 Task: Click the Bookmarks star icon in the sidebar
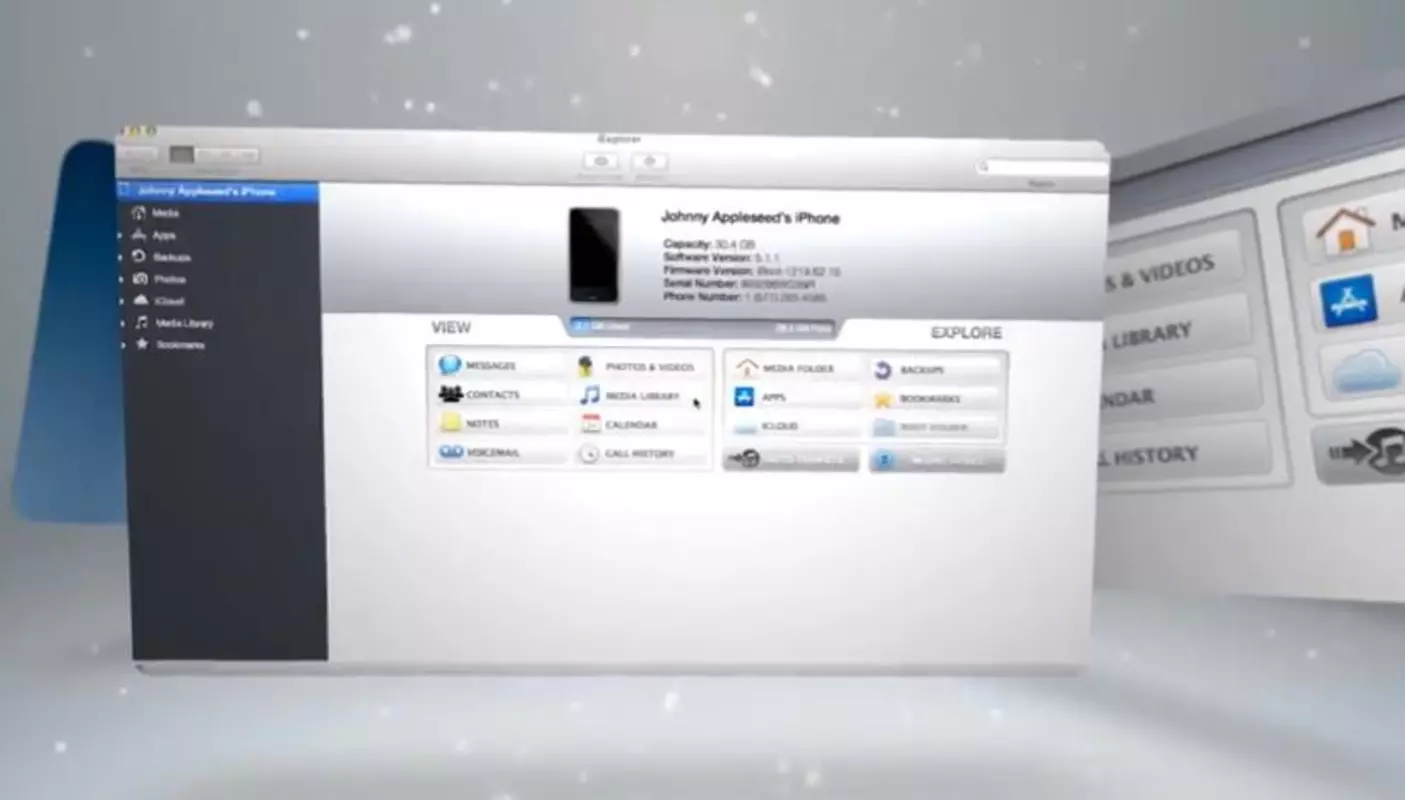point(141,344)
